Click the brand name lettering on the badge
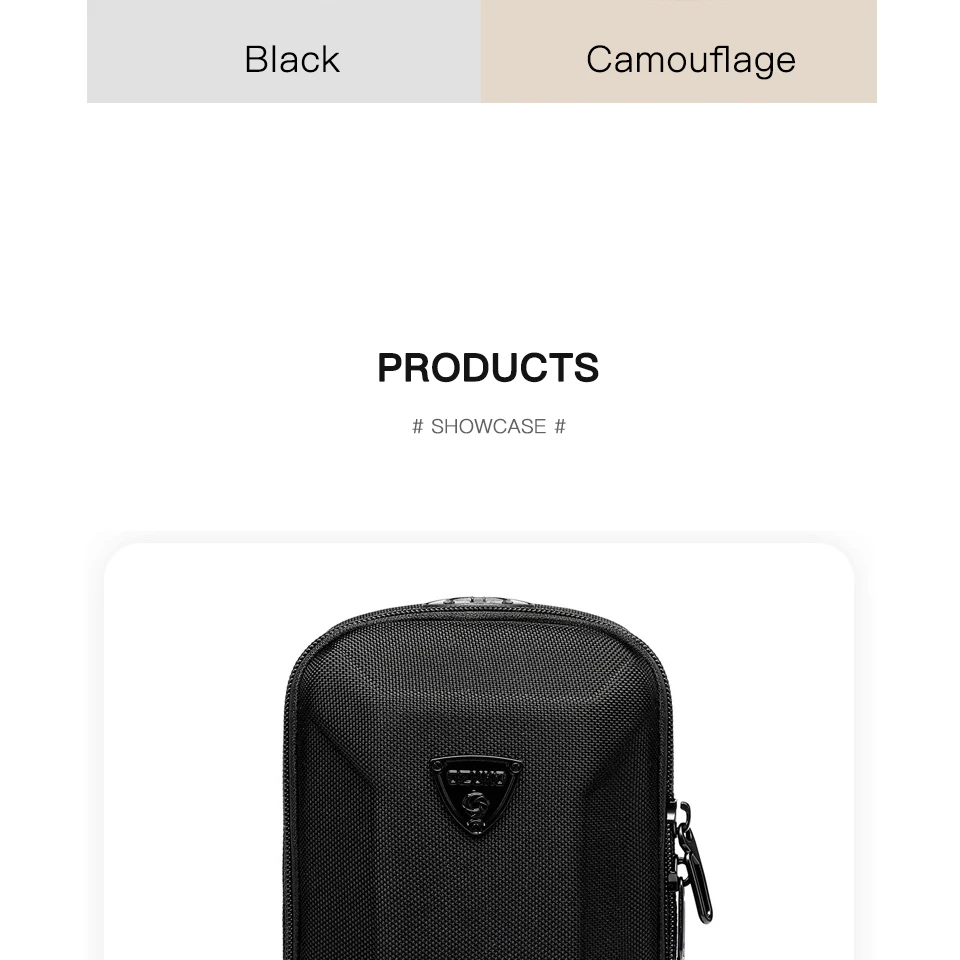The height and width of the screenshot is (960, 960). 476,778
